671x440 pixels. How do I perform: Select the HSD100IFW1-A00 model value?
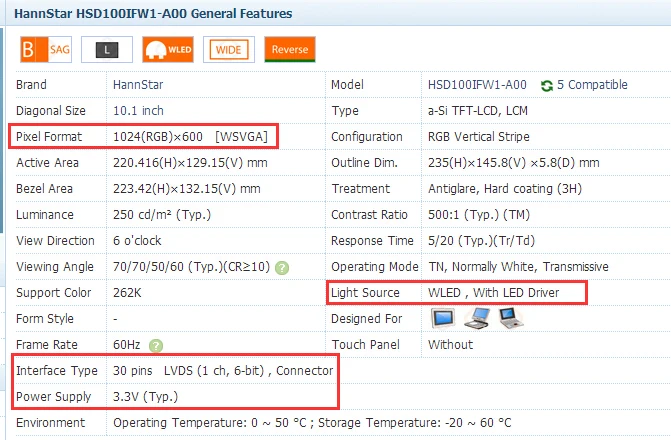click(477, 85)
